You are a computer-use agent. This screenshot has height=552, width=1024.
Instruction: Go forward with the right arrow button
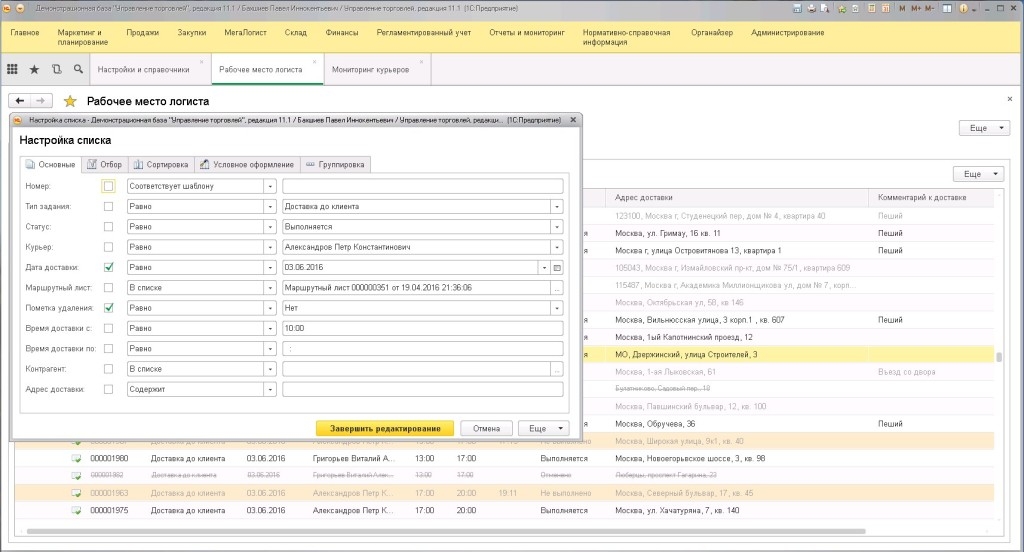40,101
